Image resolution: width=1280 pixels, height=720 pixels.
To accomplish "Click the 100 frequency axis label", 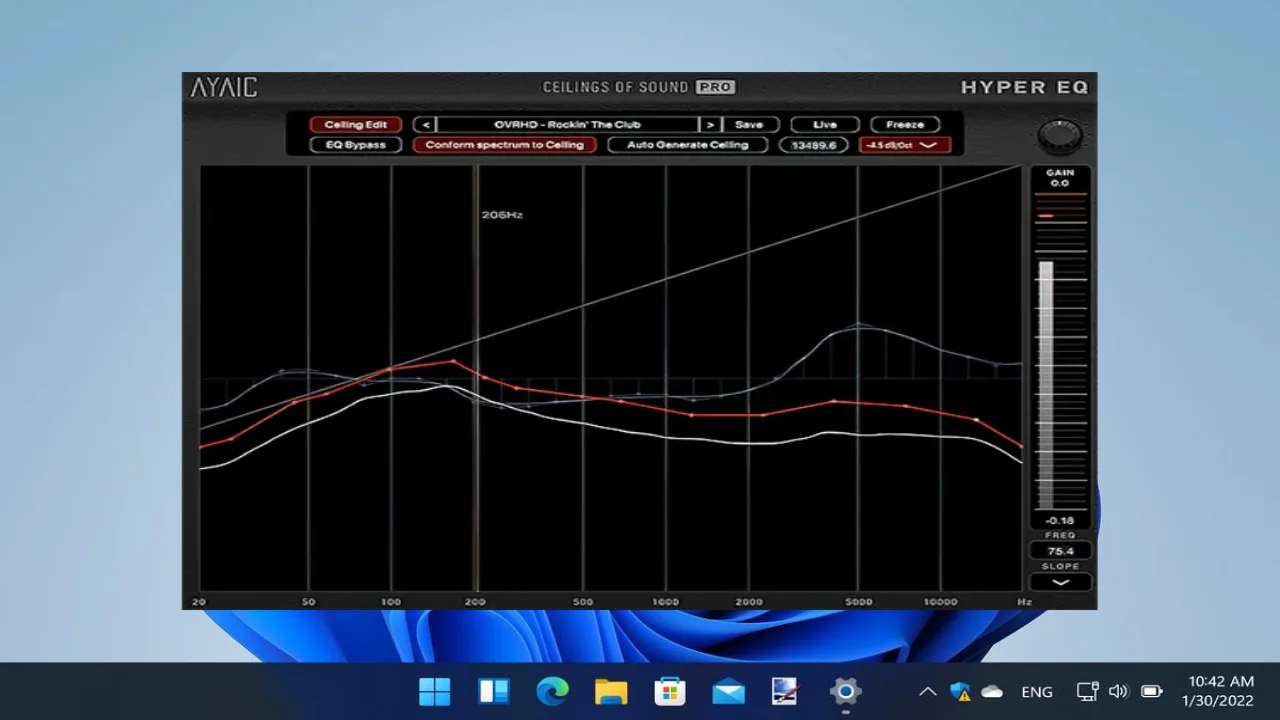I will point(391,602).
